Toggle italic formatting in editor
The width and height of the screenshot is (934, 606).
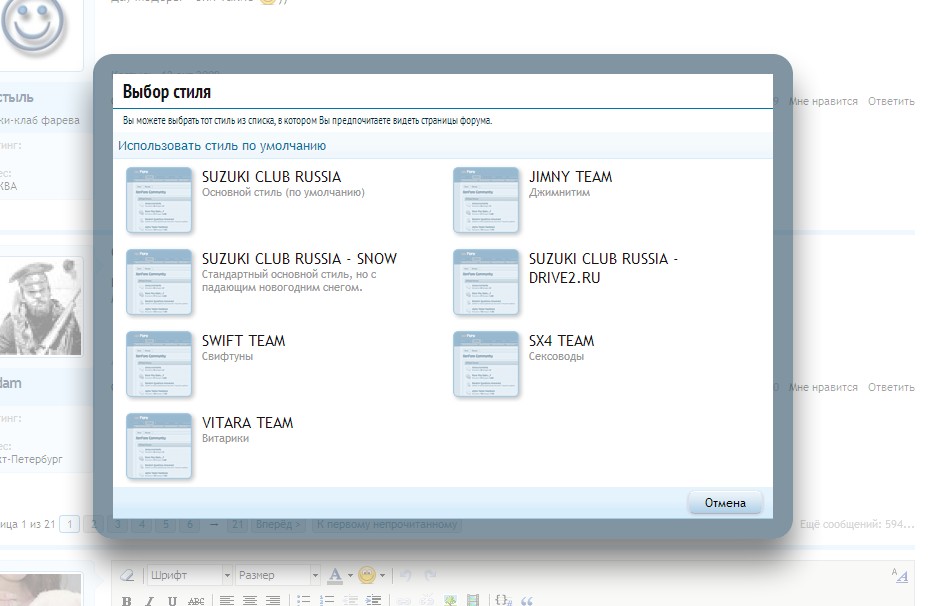(x=150, y=601)
